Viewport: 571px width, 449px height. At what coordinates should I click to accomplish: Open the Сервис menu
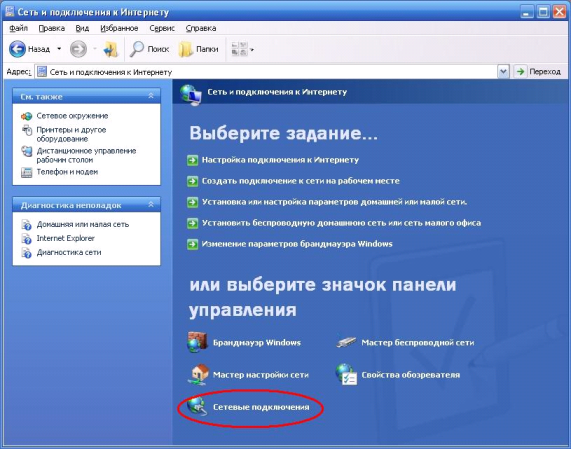[162, 28]
